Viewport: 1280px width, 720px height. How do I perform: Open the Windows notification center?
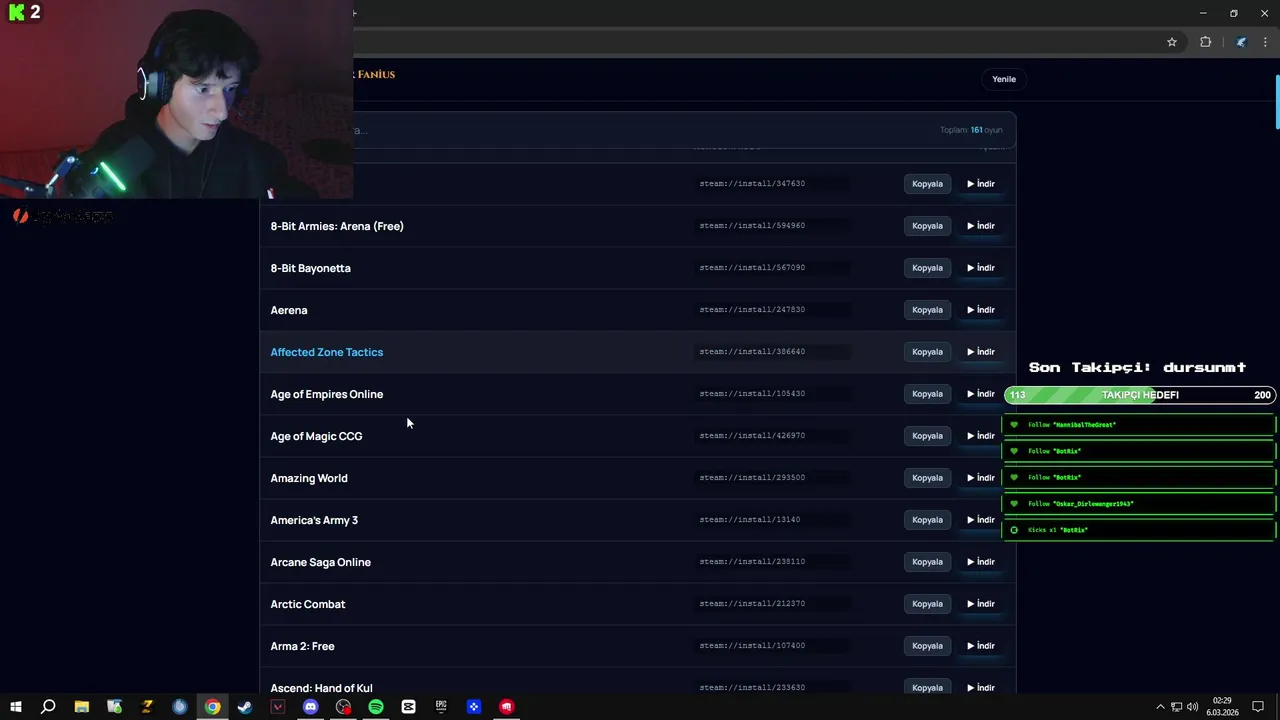pyautogui.click(x=1258, y=707)
